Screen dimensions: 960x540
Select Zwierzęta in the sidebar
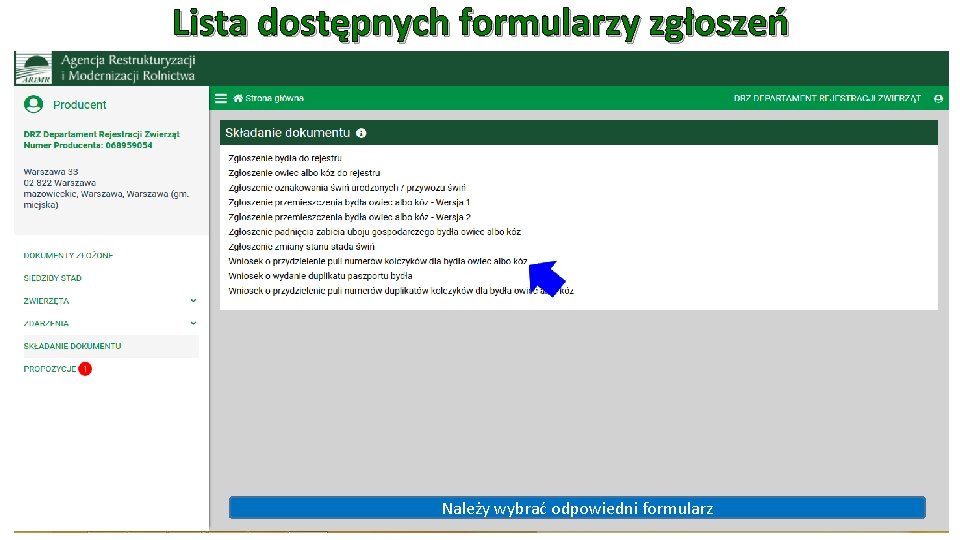coord(47,301)
